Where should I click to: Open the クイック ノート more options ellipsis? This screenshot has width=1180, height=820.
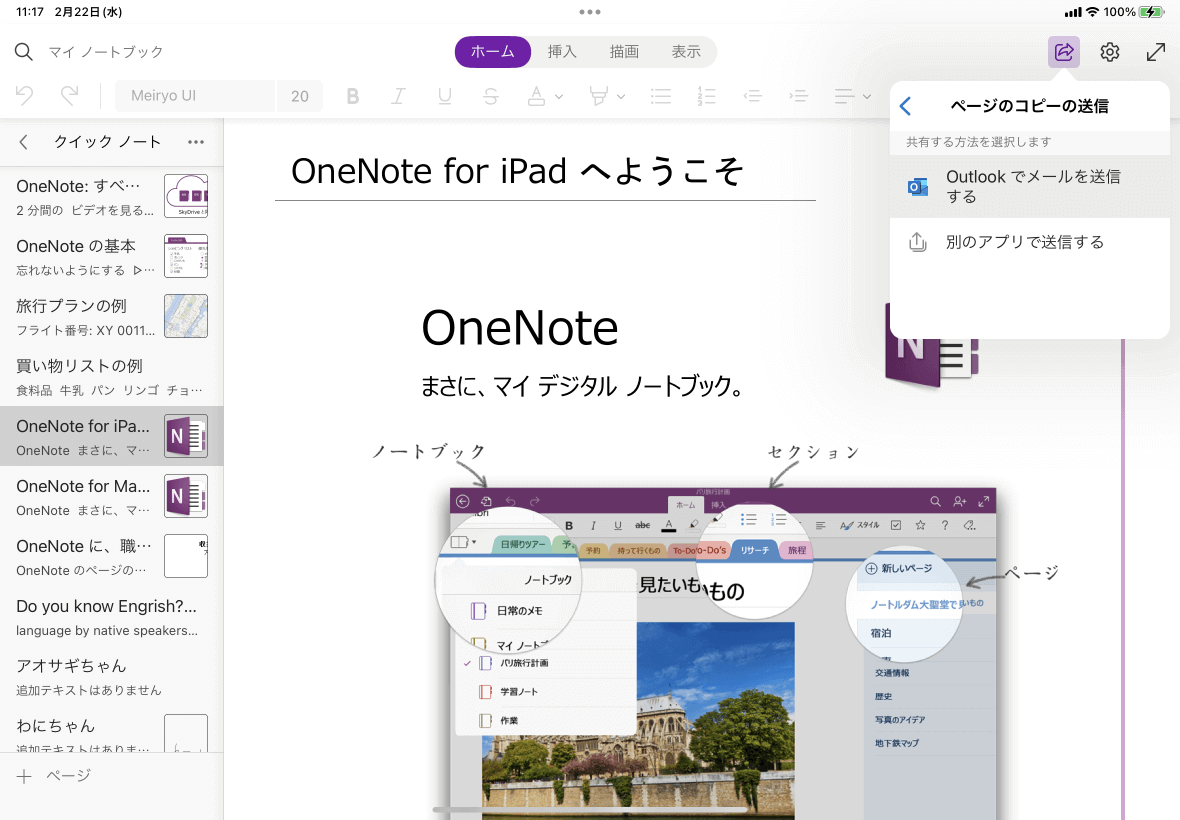click(x=196, y=142)
